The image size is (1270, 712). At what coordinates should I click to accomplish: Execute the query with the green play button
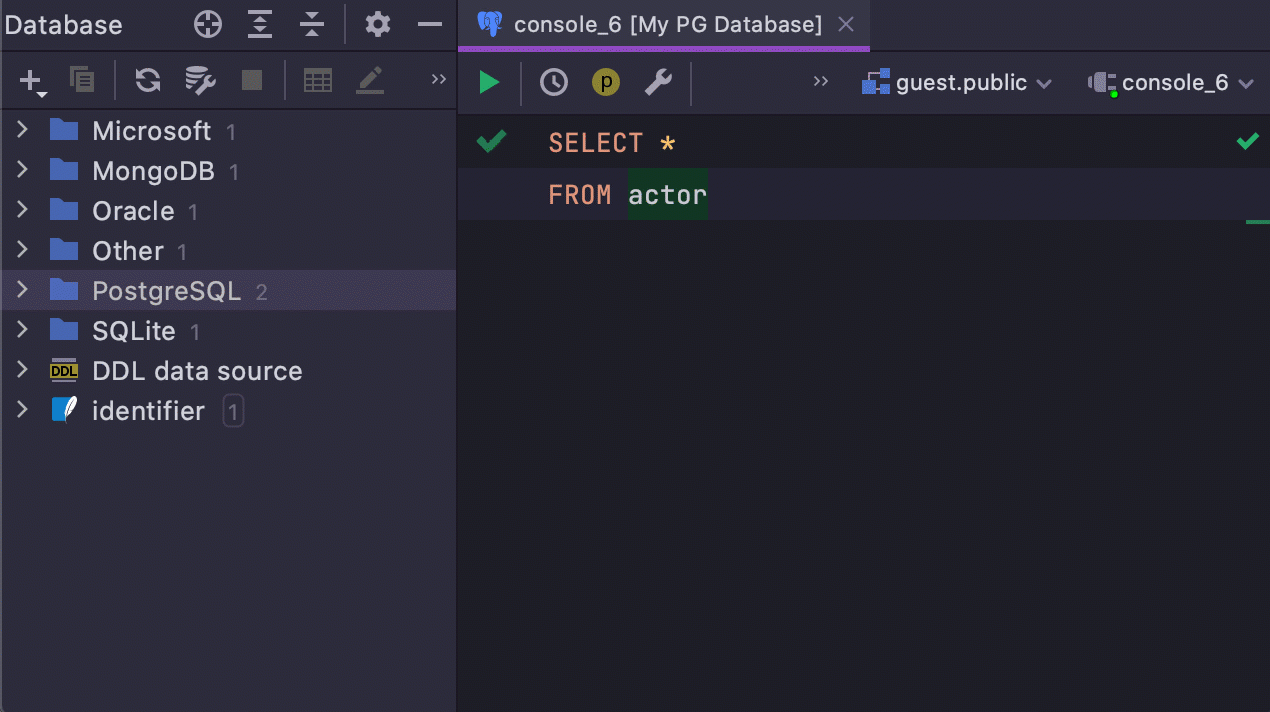489,82
